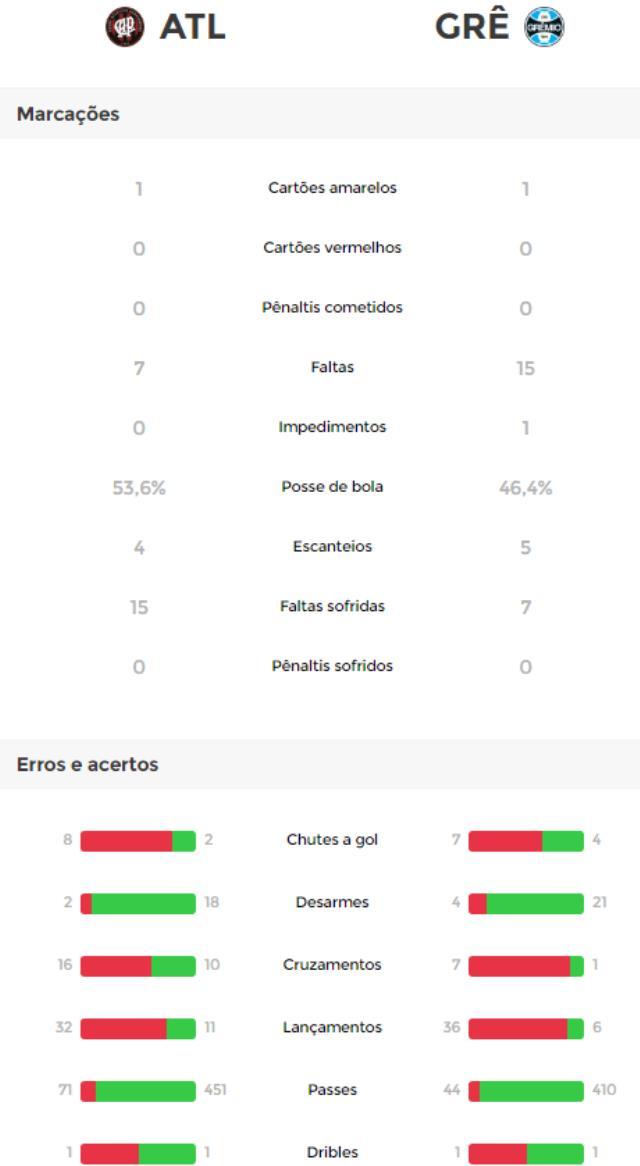The image size is (640, 1166).
Task: Click the Cartões amarelos label
Action: pyautogui.click(x=332, y=188)
